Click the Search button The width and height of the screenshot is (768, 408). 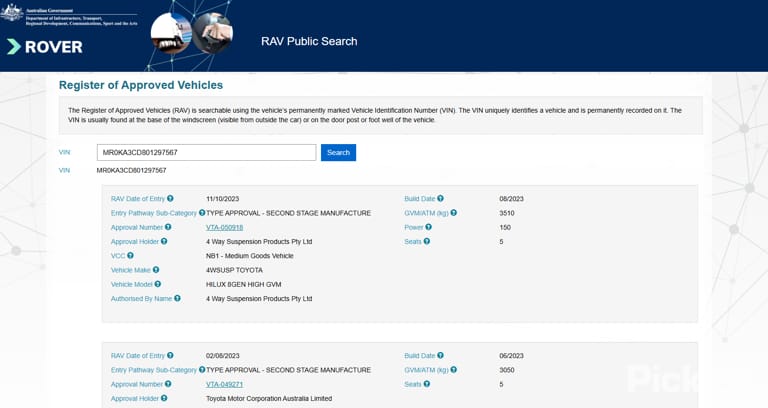338,152
